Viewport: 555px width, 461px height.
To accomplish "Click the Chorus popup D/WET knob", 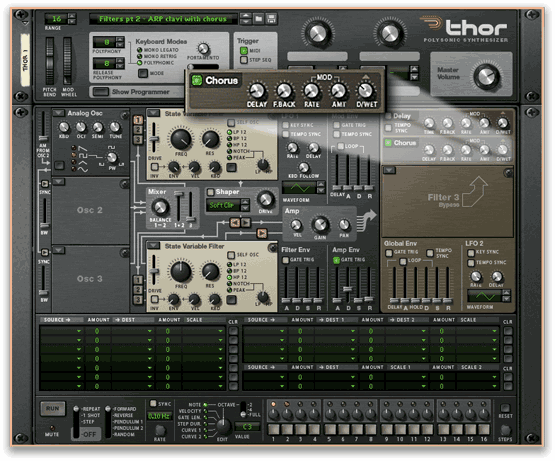I will point(366,91).
